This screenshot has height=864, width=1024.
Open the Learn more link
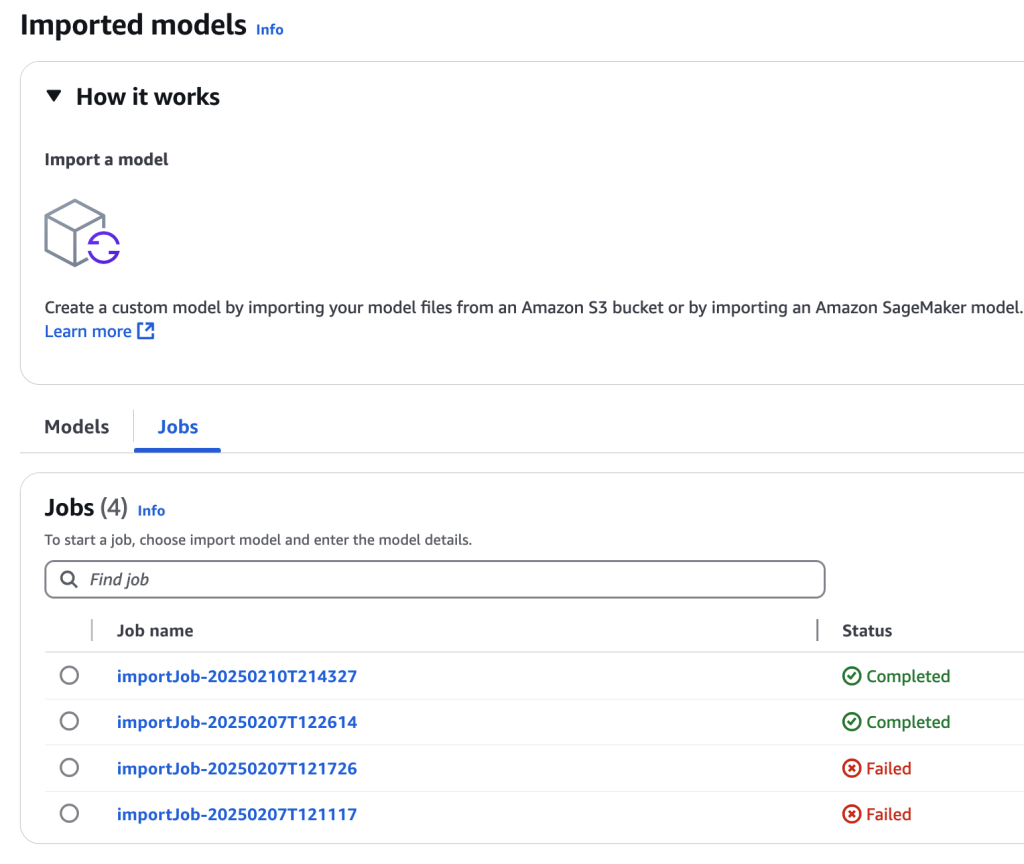(x=88, y=331)
